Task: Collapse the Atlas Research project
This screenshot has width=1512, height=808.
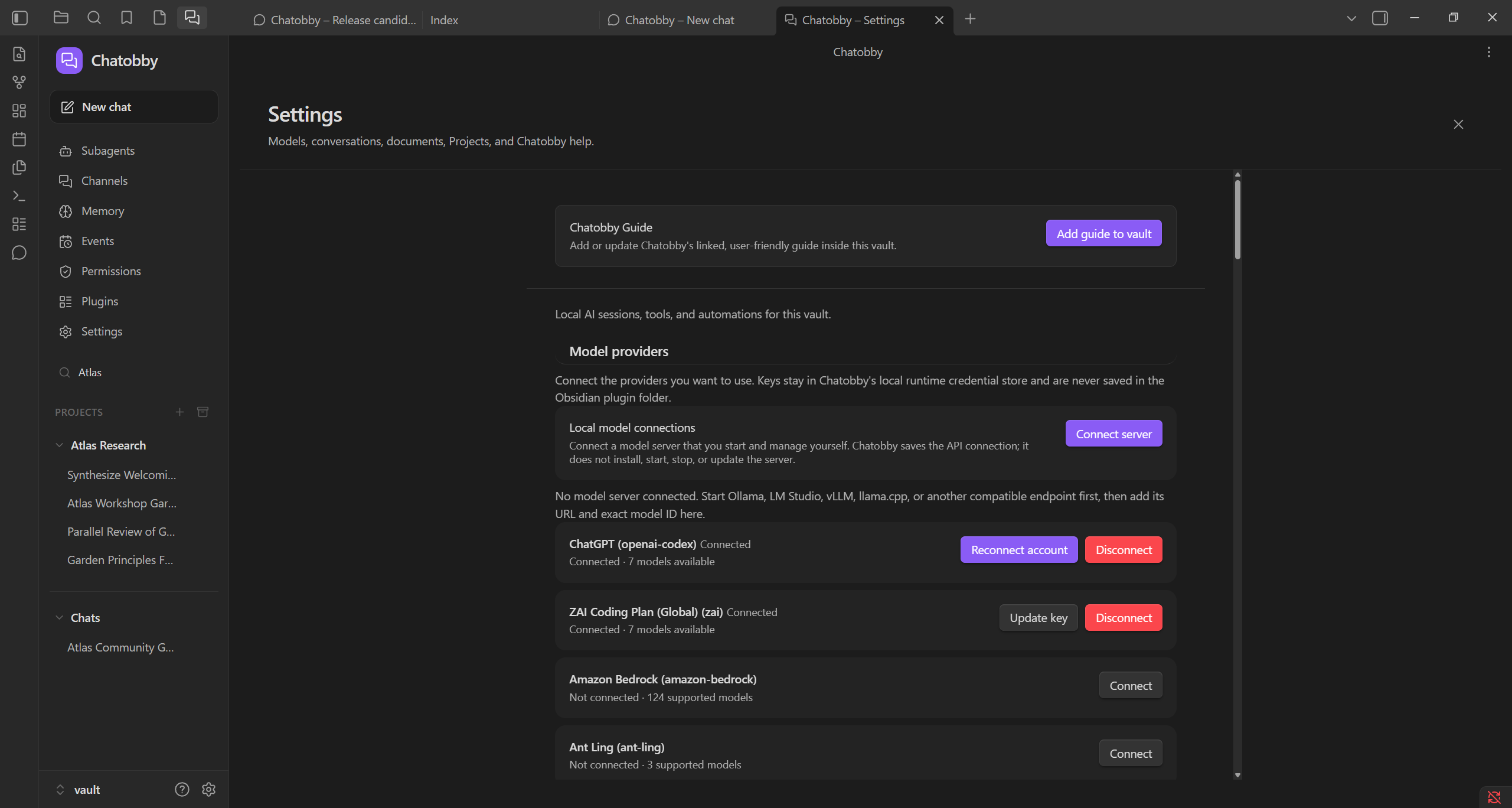Action: (x=59, y=445)
